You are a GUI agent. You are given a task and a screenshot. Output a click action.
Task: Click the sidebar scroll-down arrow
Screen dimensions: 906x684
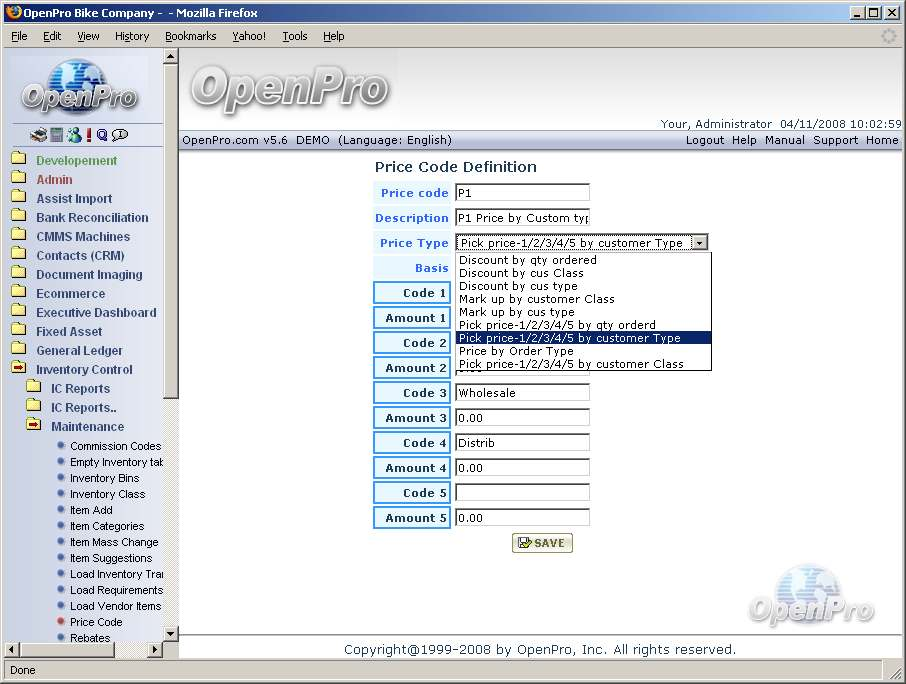[170, 633]
